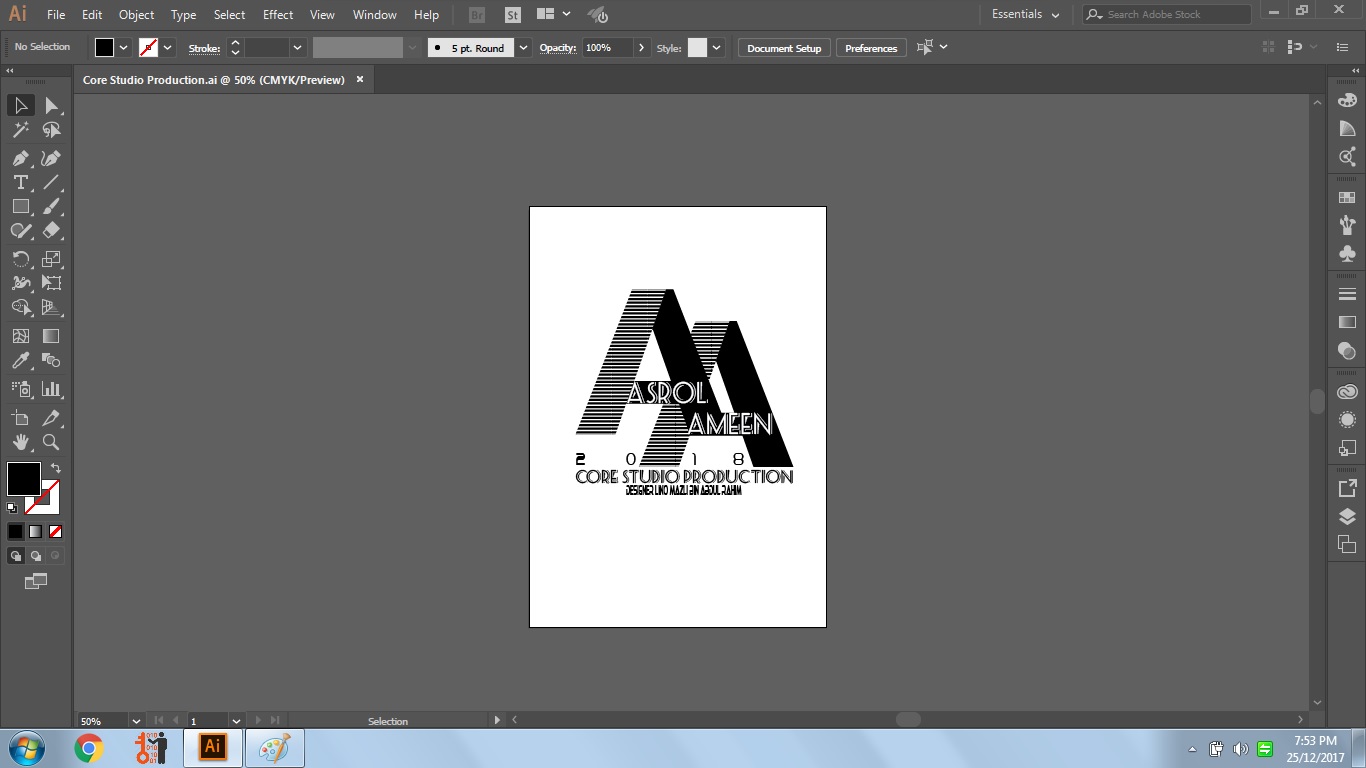Image resolution: width=1366 pixels, height=768 pixels.
Task: Swap fill and stroke colors
Action: click(56, 468)
